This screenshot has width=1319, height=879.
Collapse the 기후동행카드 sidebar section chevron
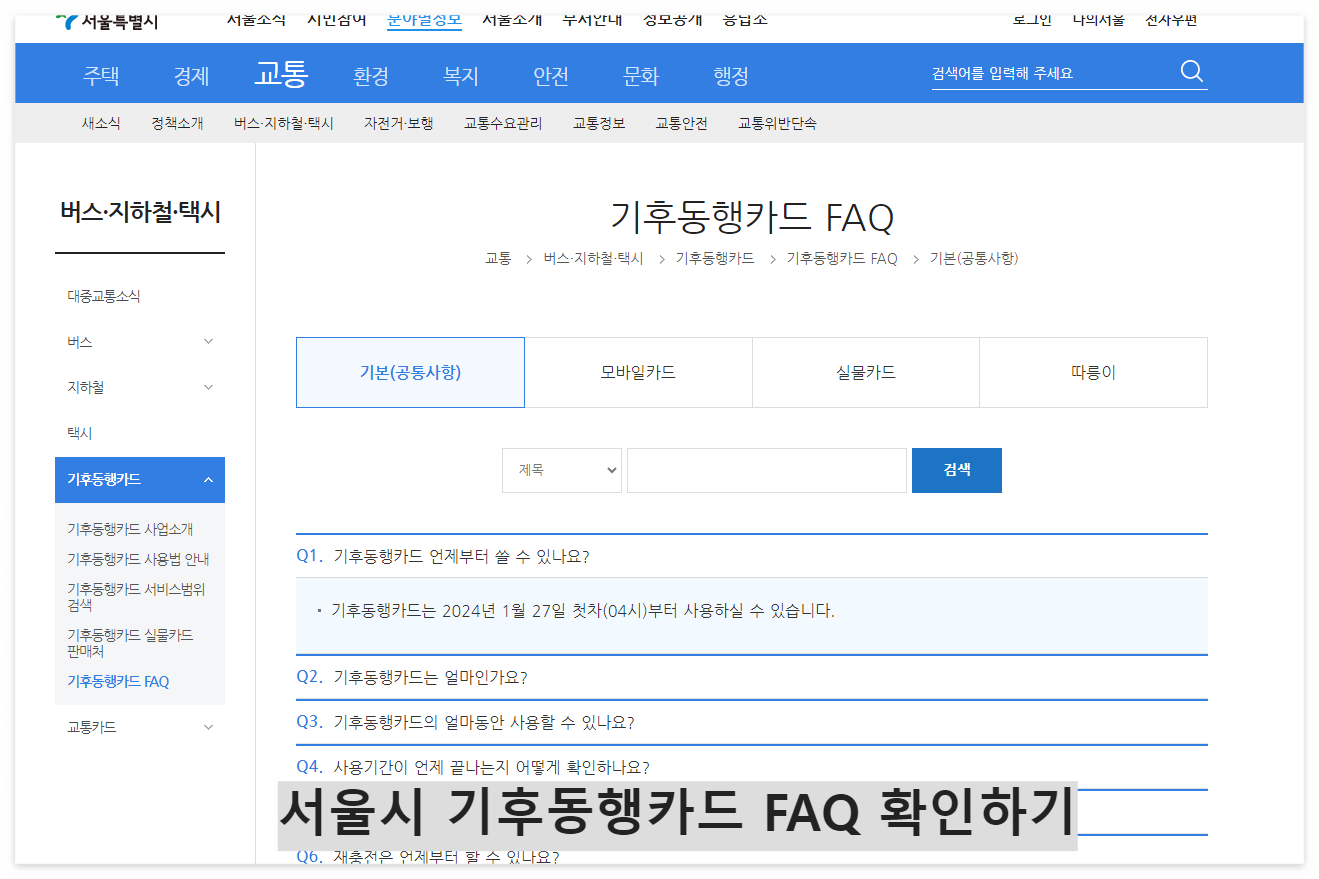[208, 480]
